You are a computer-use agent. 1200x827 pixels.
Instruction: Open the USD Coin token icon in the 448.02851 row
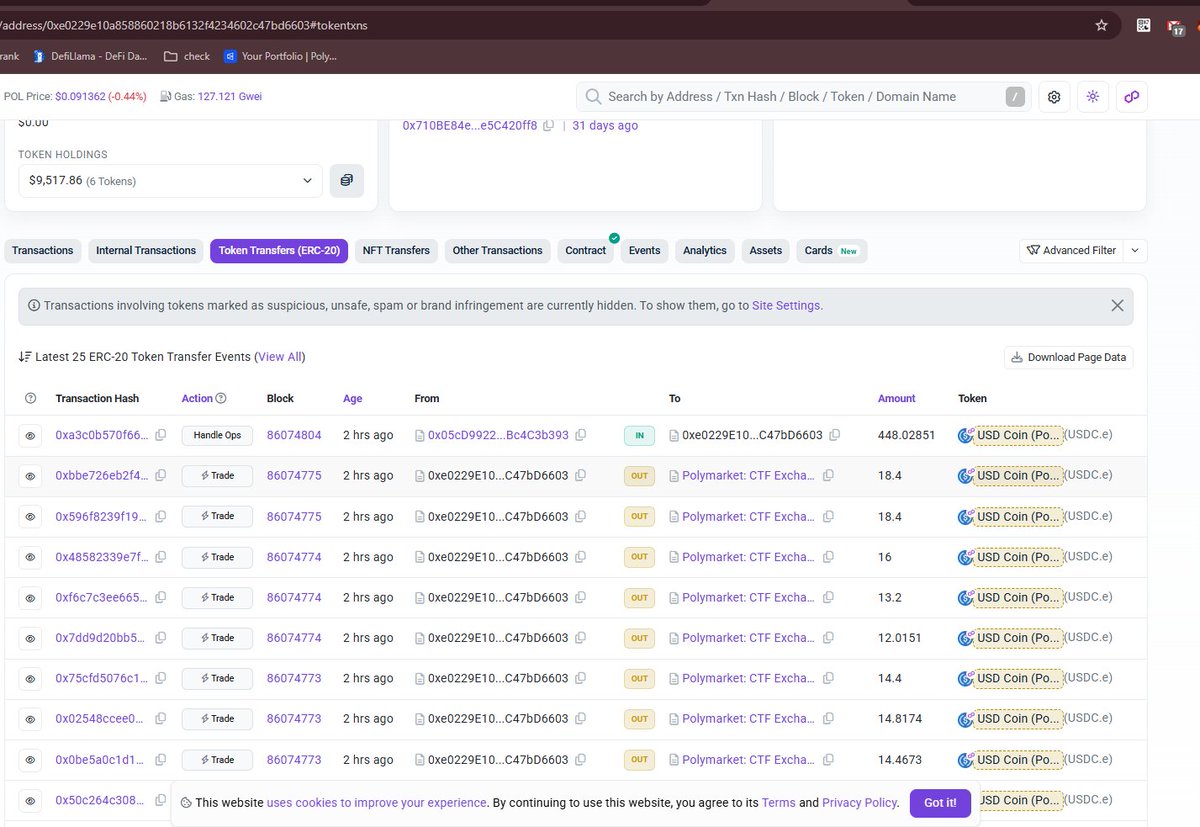coord(966,435)
